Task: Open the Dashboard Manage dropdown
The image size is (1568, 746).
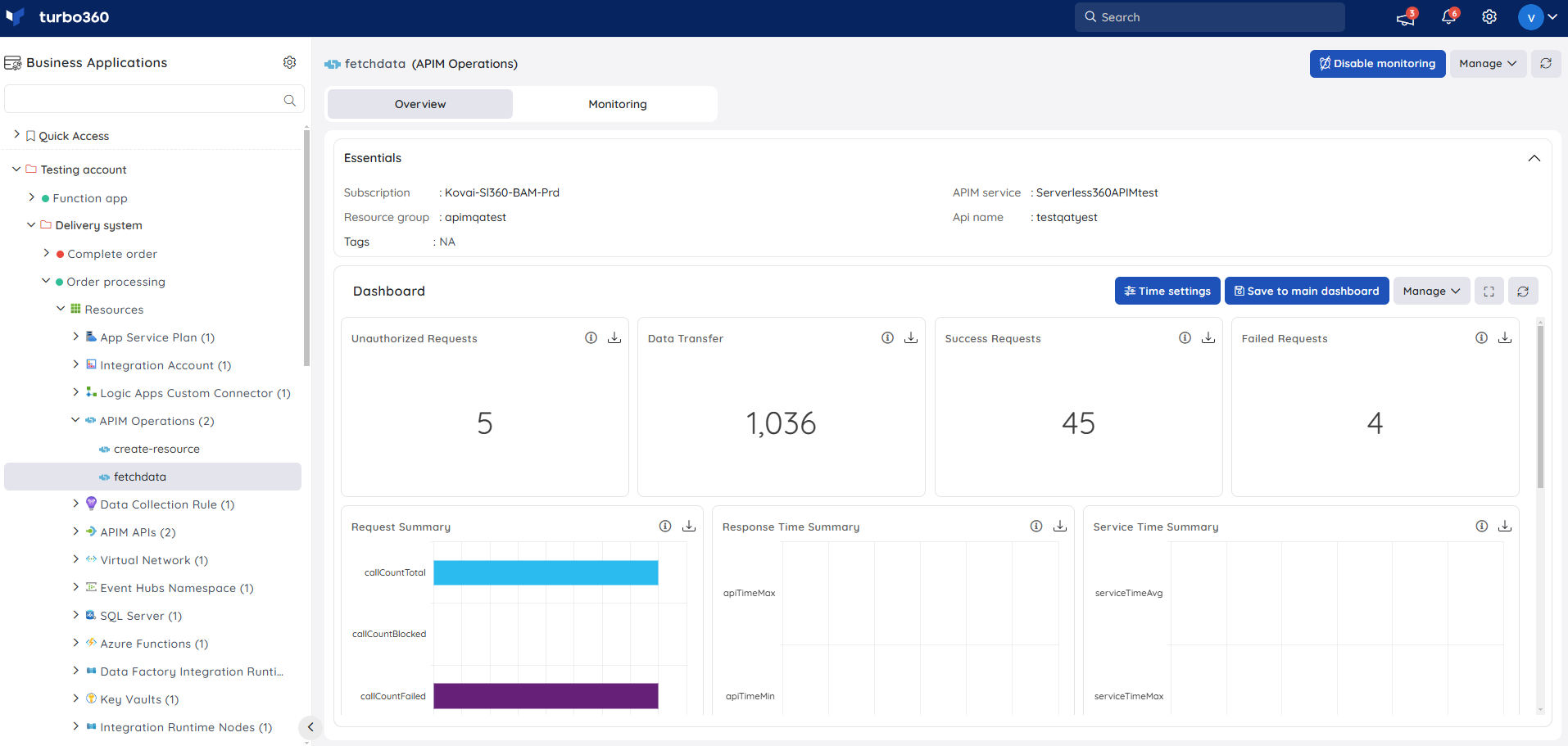Action: pos(1431,291)
